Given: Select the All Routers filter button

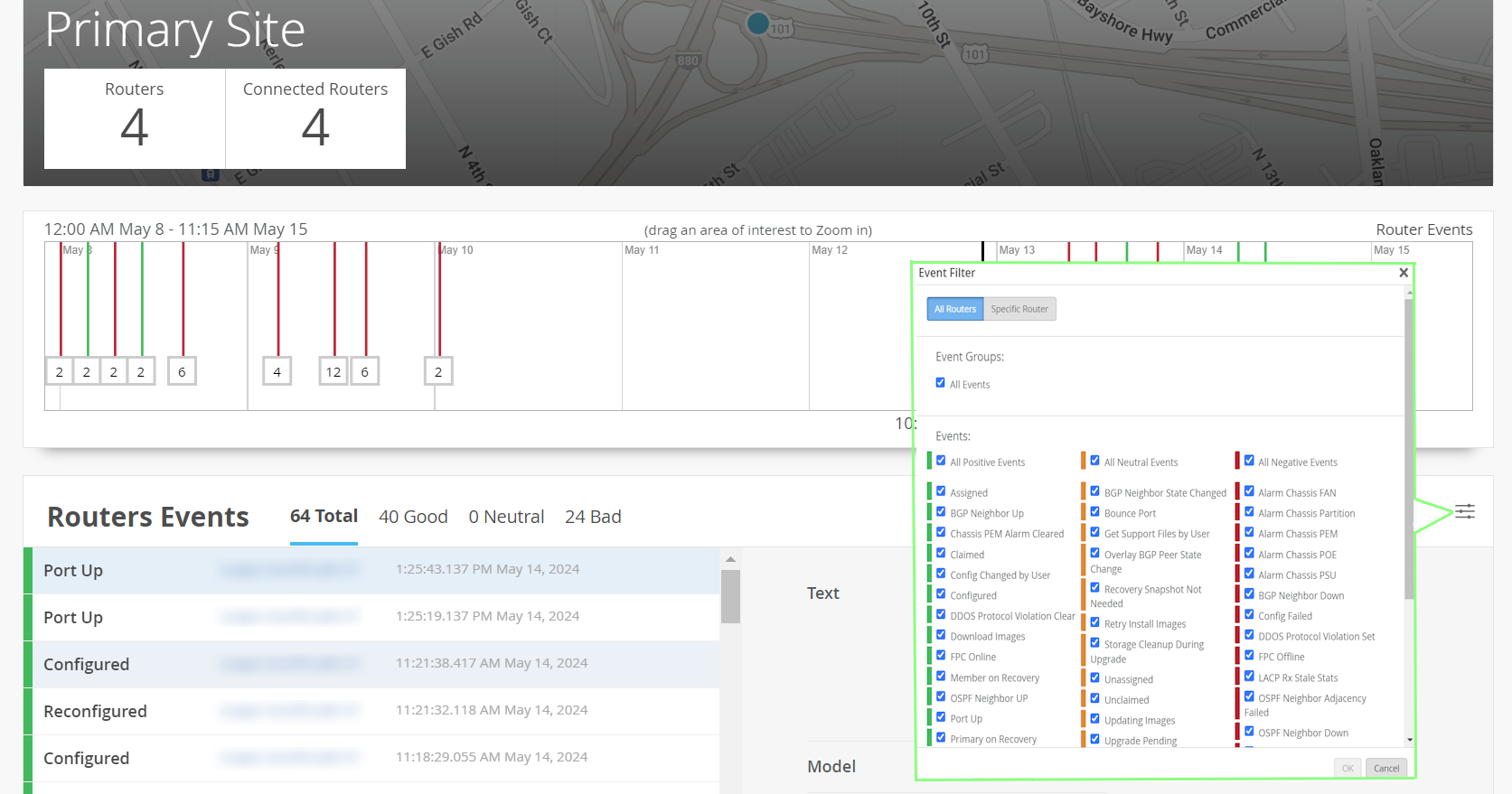Looking at the screenshot, I should pos(954,309).
